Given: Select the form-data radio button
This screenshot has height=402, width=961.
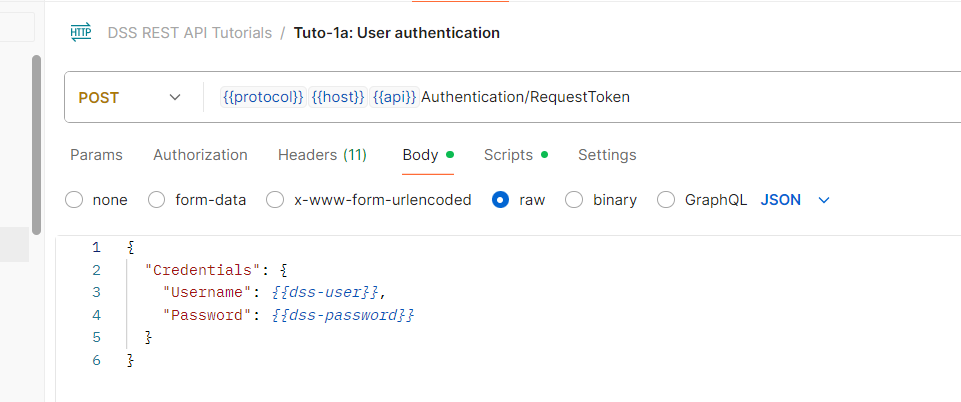Looking at the screenshot, I should tap(157, 200).
